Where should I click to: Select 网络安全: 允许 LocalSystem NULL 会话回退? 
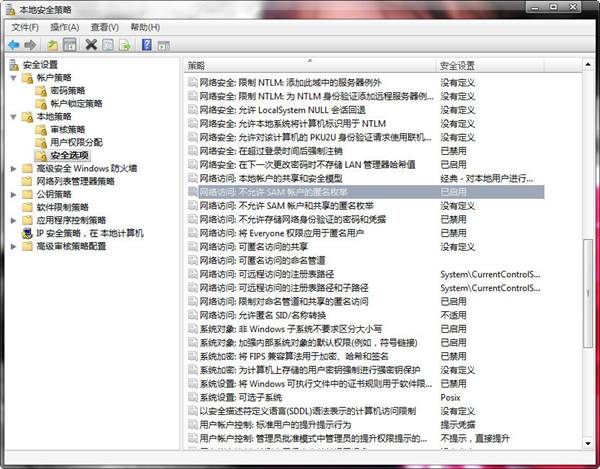tap(282, 110)
